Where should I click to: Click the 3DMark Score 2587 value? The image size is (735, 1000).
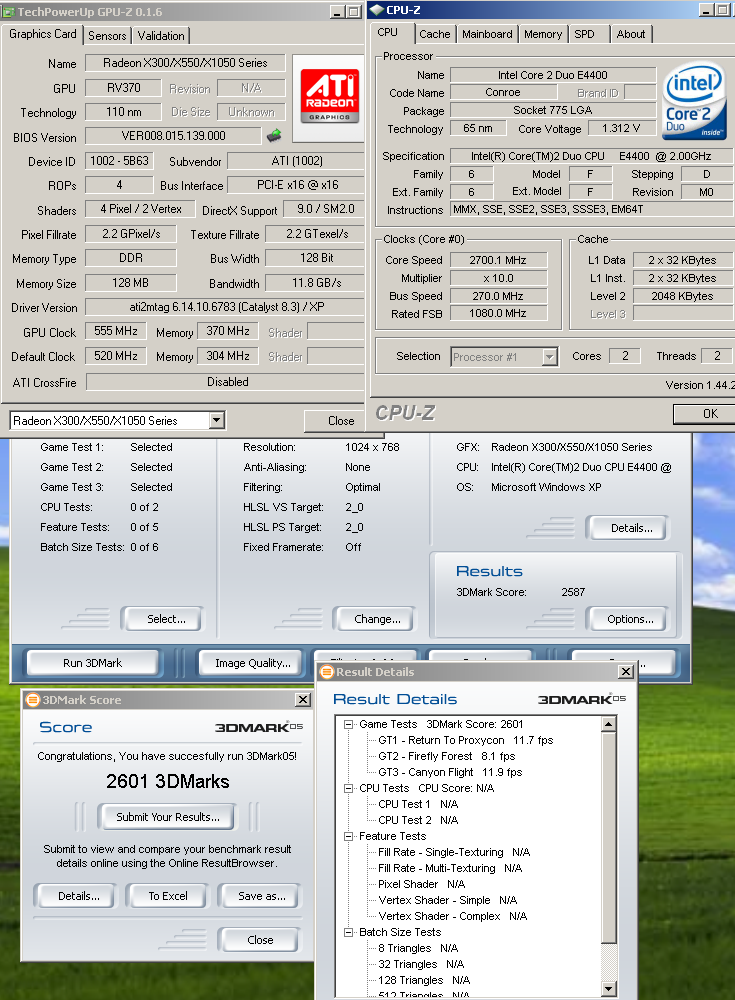pyautogui.click(x=573, y=592)
